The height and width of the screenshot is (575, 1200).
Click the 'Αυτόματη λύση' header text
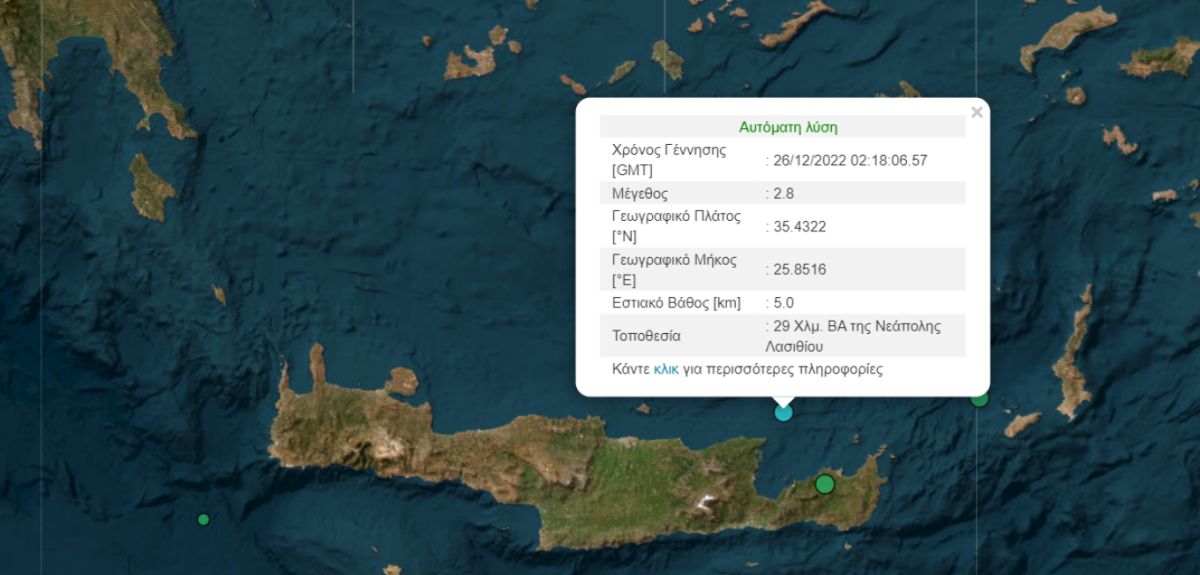pyautogui.click(x=788, y=127)
